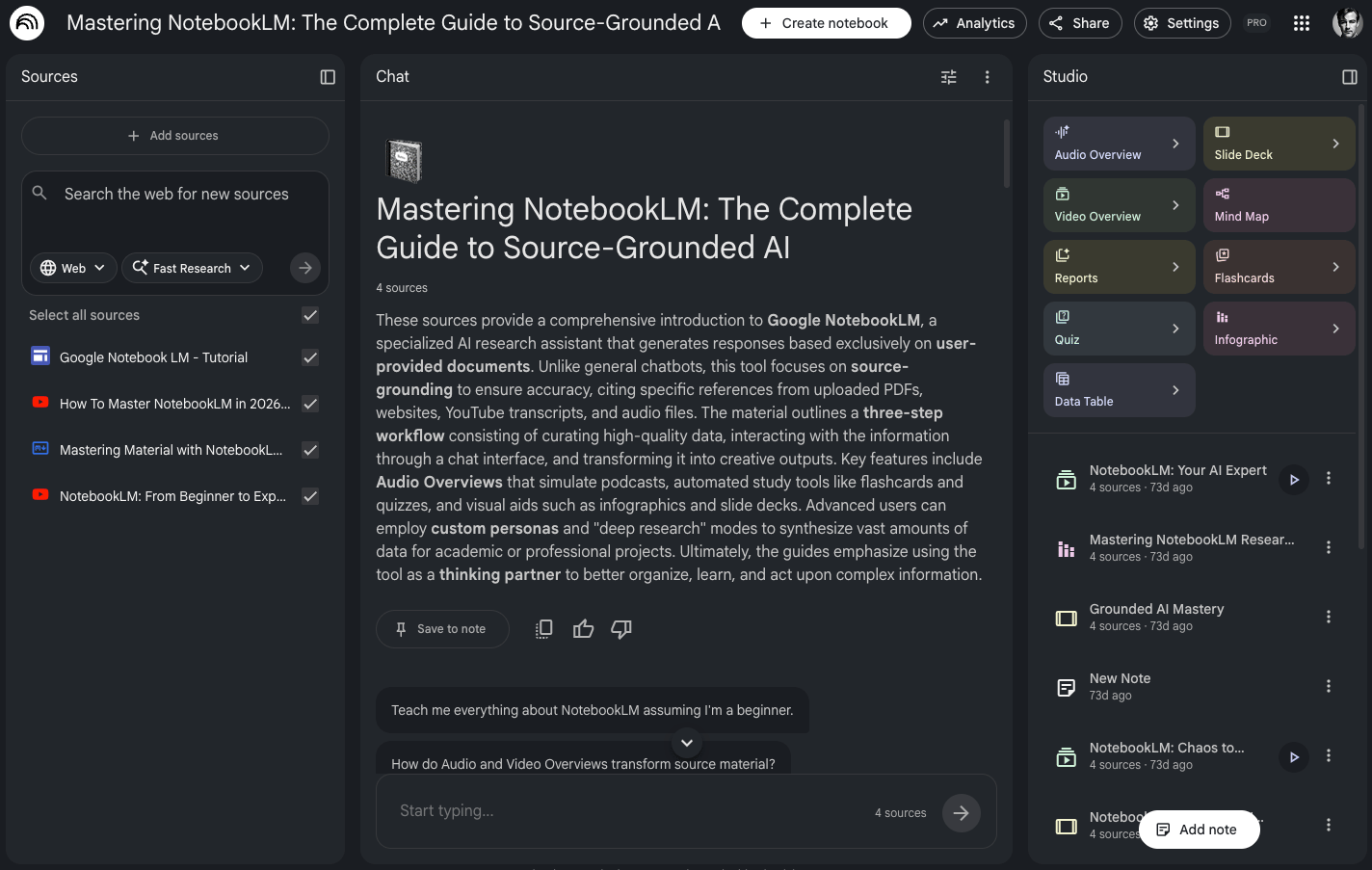Screen dimensions: 1372x870
Task: Open Settings
Action: point(1182,23)
